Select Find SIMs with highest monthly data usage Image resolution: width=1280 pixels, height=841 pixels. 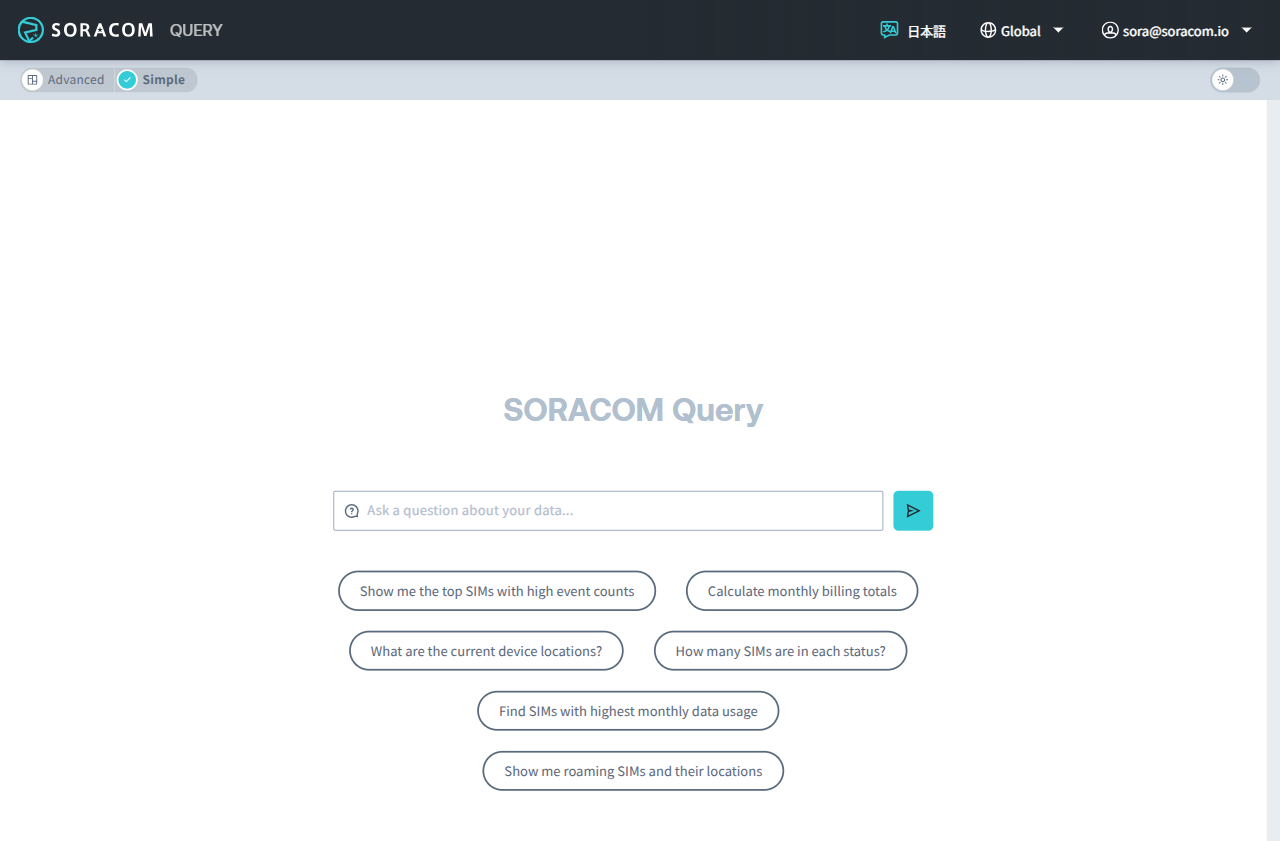pyautogui.click(x=627, y=710)
